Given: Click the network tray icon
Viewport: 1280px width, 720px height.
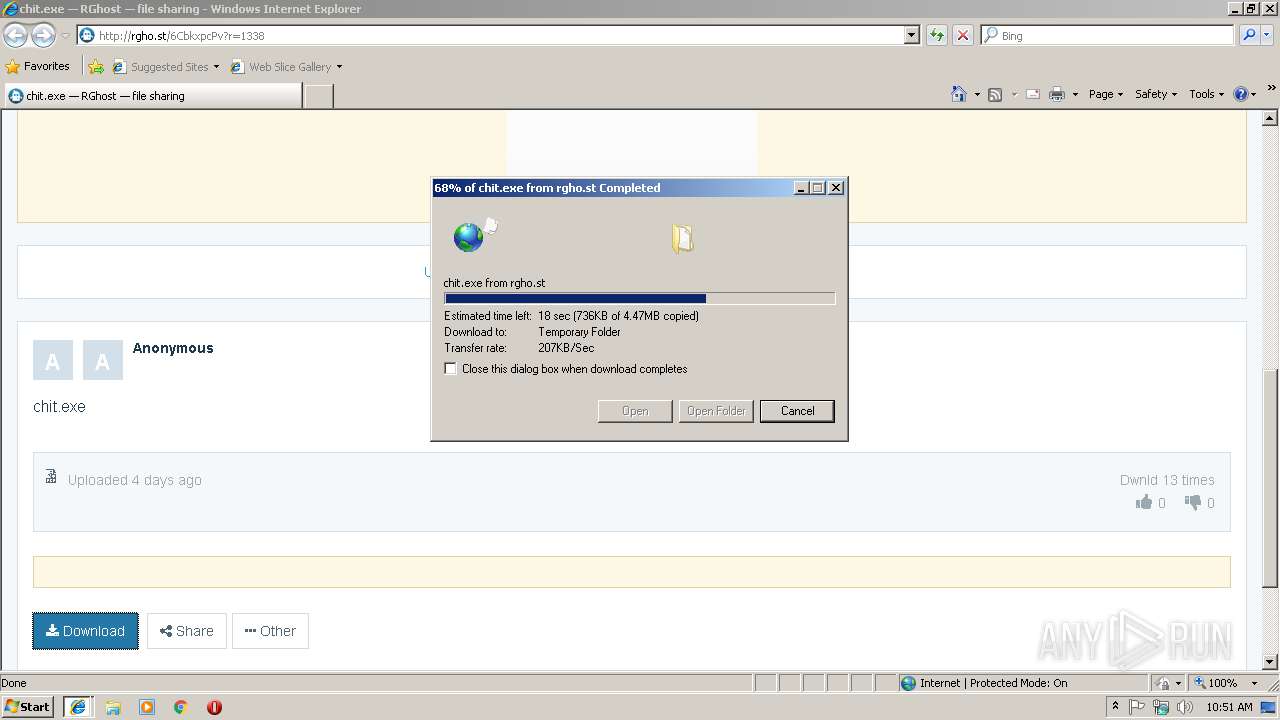Looking at the screenshot, I should 1161,707.
